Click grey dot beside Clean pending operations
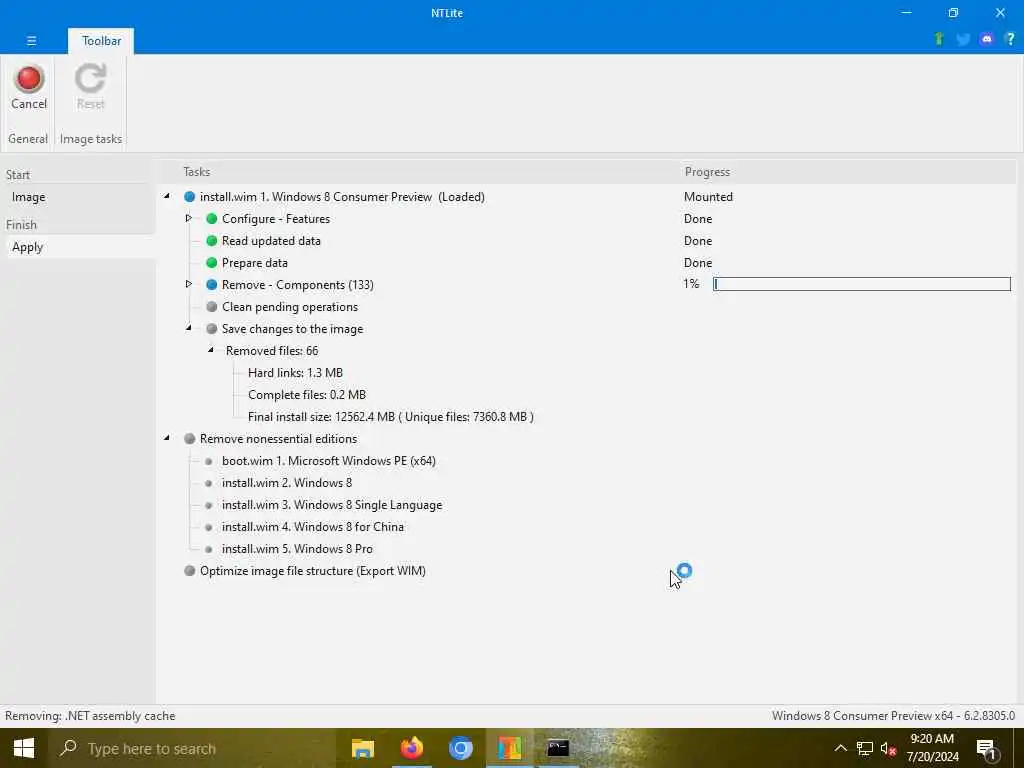The height and width of the screenshot is (768, 1024). (x=212, y=307)
